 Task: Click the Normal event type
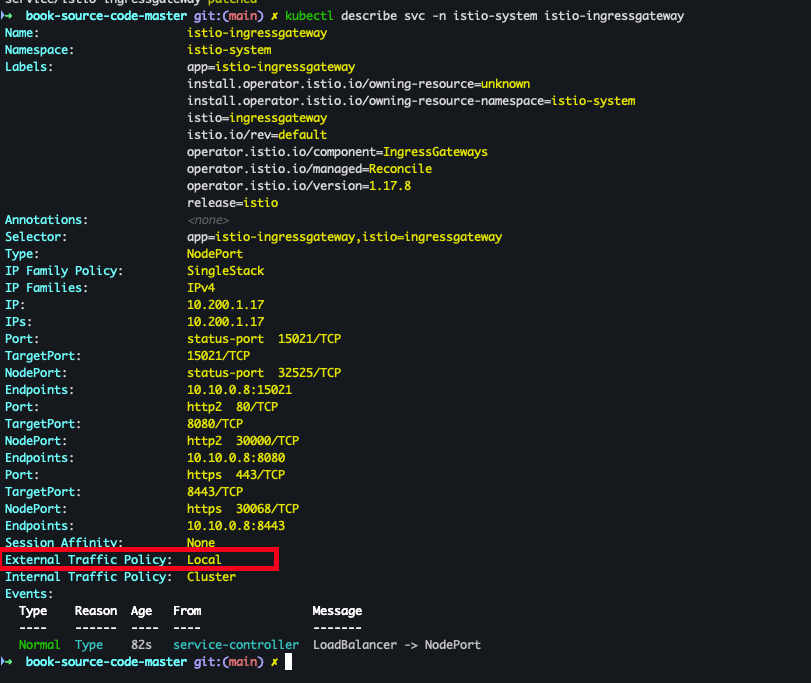click(x=39, y=645)
